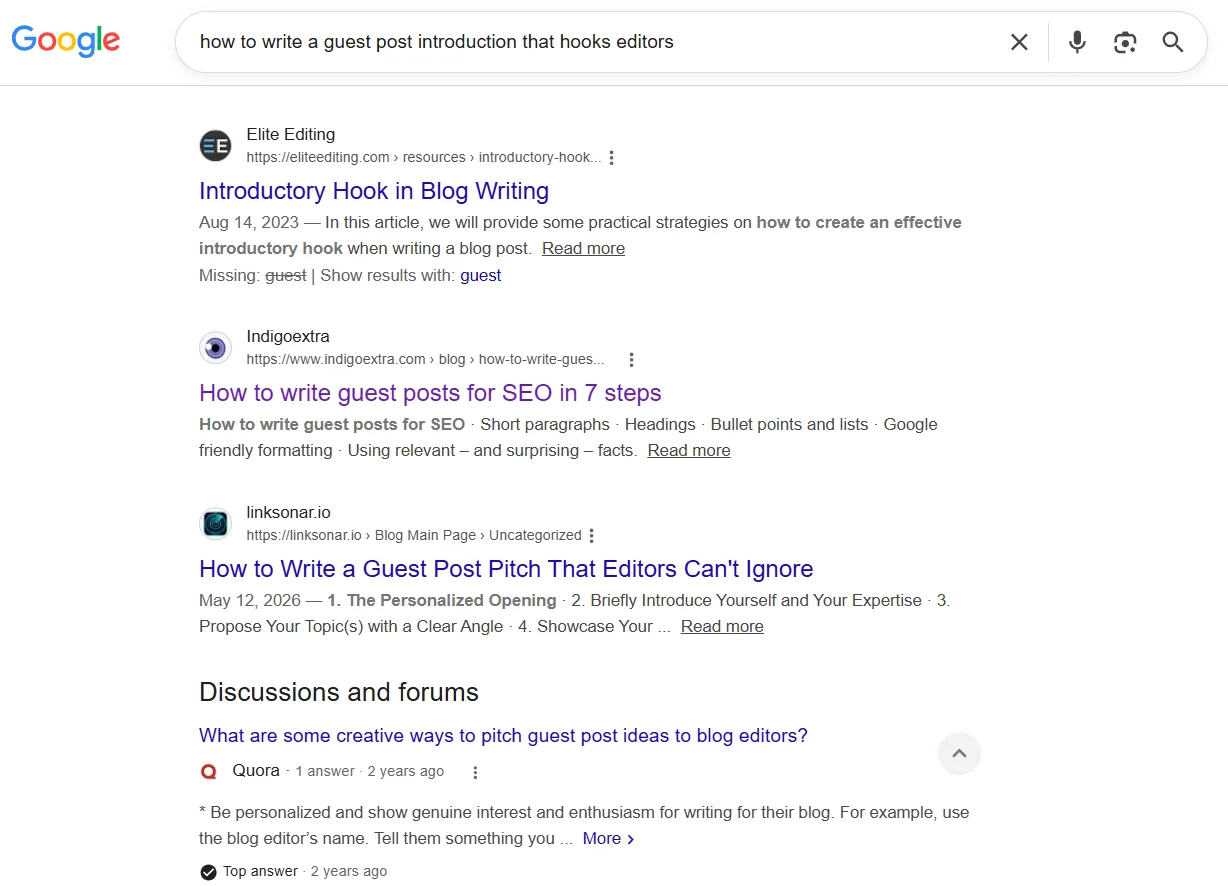This screenshot has height=886, width=1228.
Task: Click the 1 answer count text
Action: coord(325,772)
